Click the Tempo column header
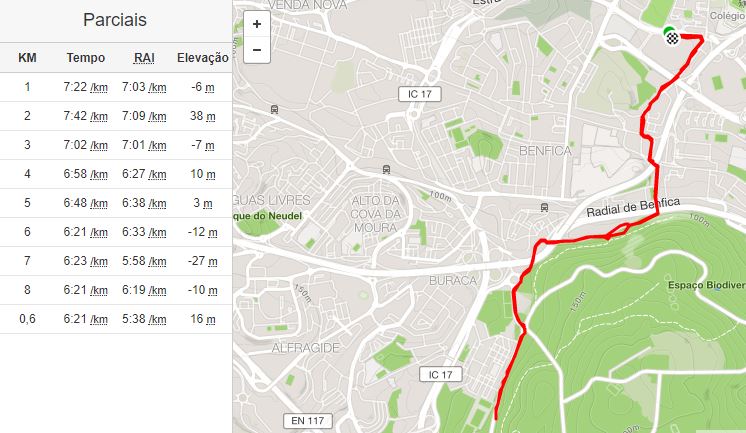Screen dimensions: 746x433 [86, 58]
